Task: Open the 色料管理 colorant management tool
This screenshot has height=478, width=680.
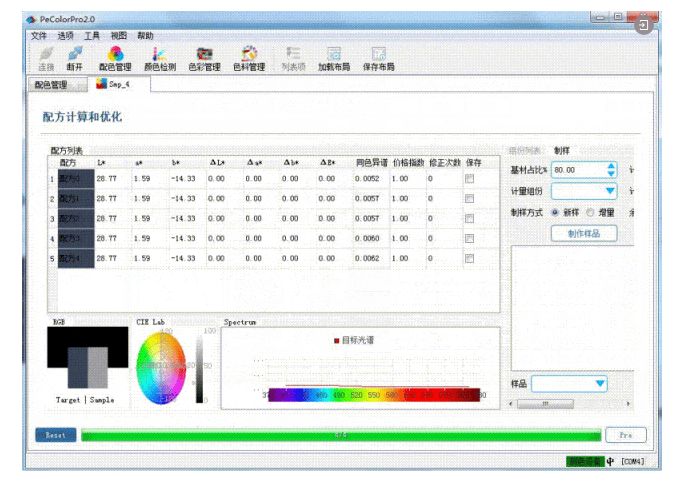Action: click(x=249, y=58)
